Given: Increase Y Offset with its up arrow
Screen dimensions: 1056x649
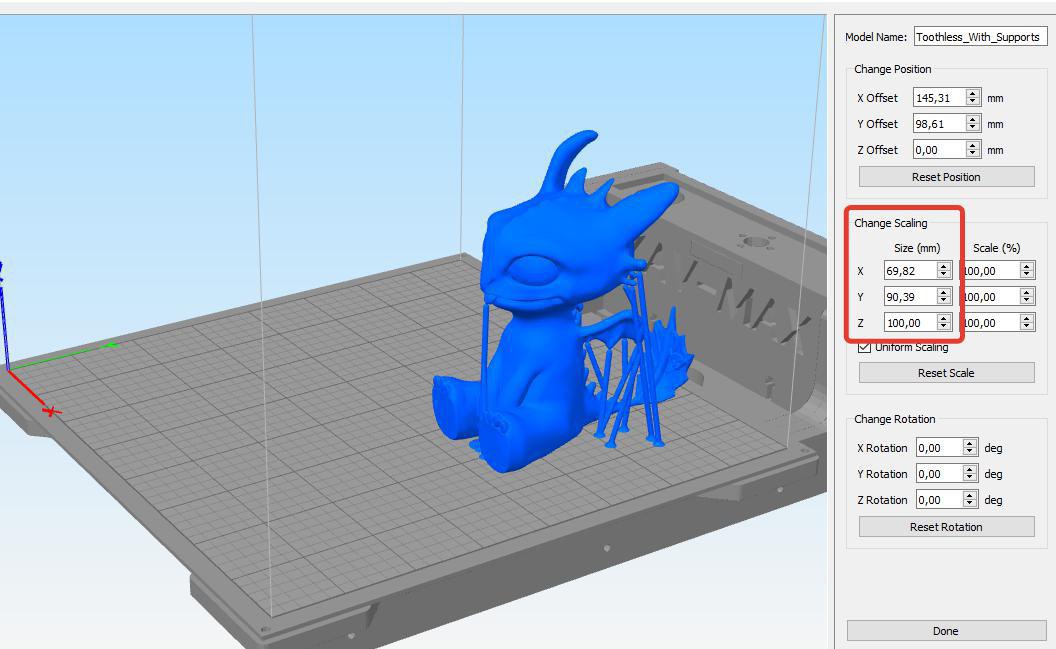Looking at the screenshot, I should pos(972,120).
